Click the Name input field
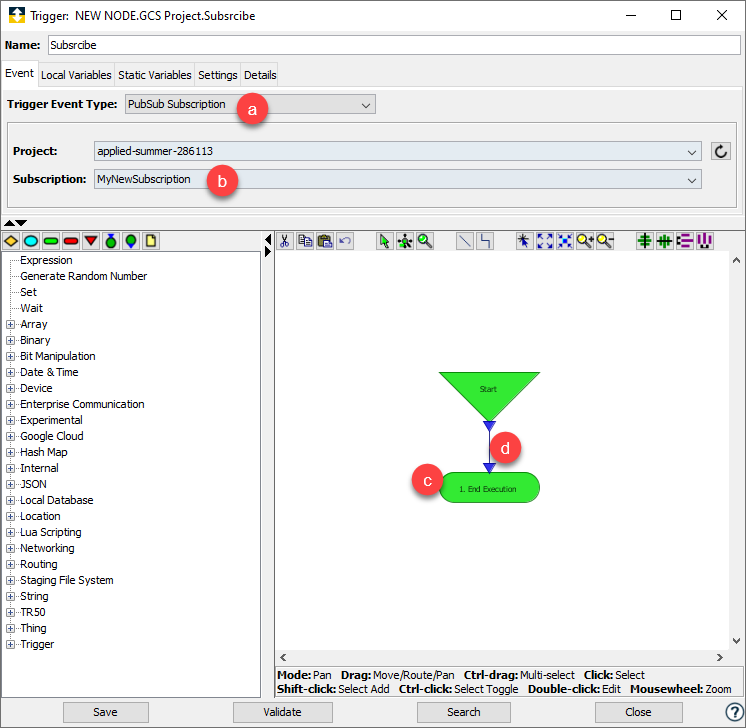The height and width of the screenshot is (728, 746). click(x=394, y=45)
